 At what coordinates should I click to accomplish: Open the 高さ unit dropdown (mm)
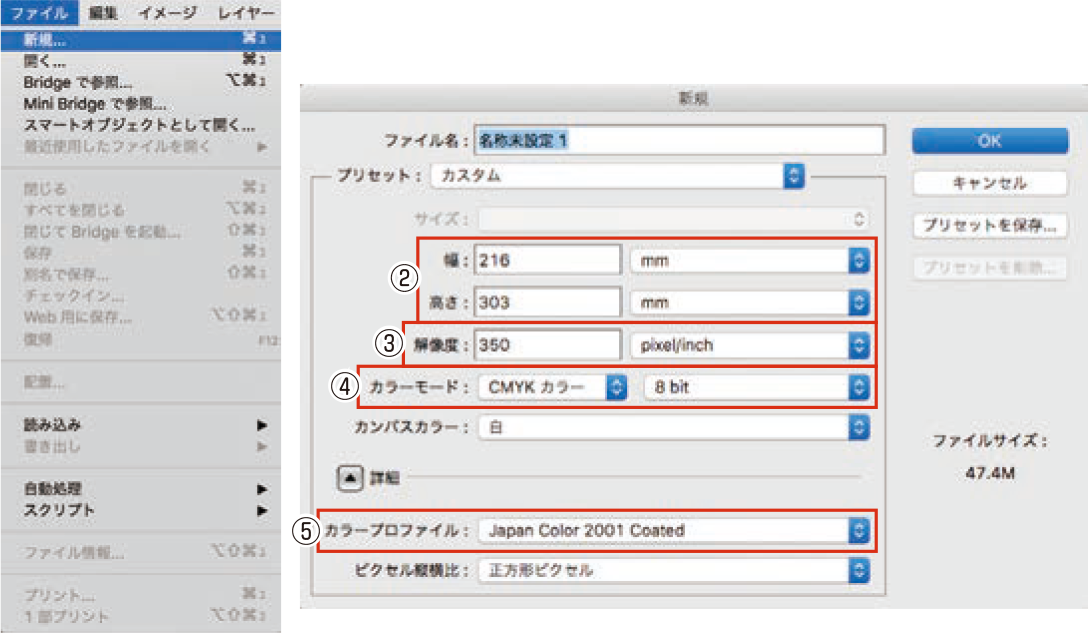(749, 303)
